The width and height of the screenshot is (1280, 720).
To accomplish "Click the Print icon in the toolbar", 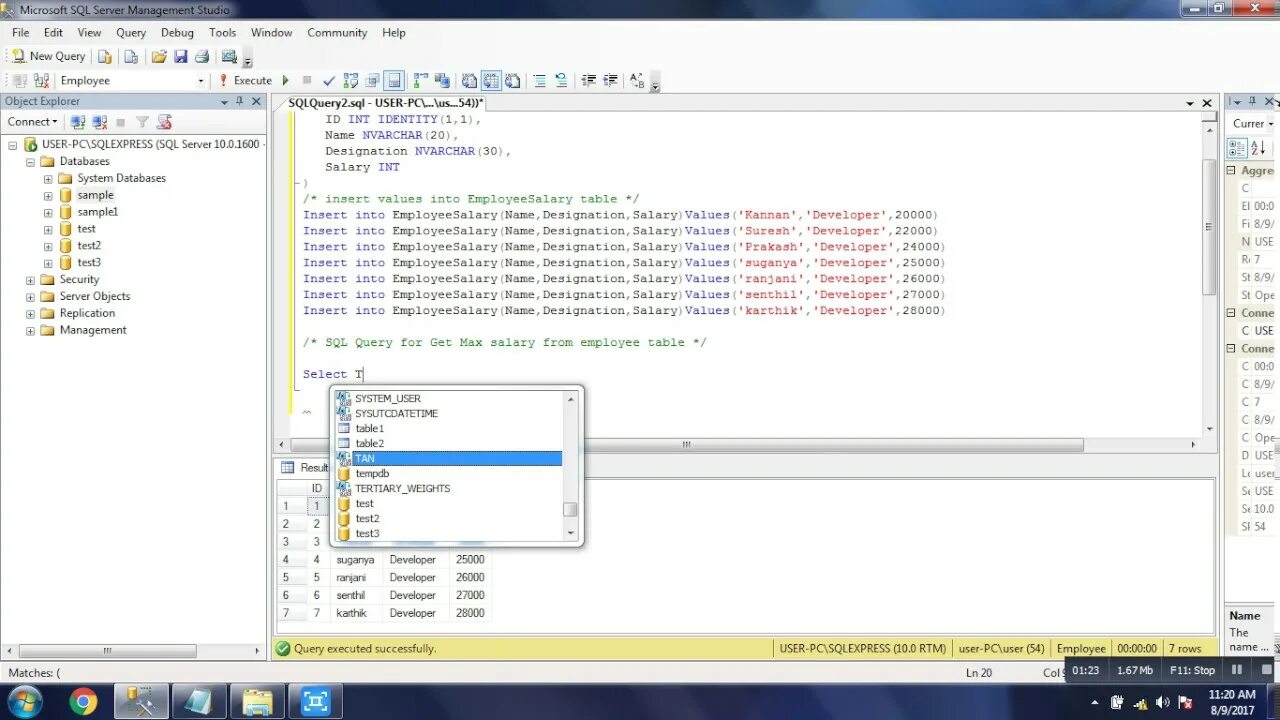I will click(x=202, y=56).
